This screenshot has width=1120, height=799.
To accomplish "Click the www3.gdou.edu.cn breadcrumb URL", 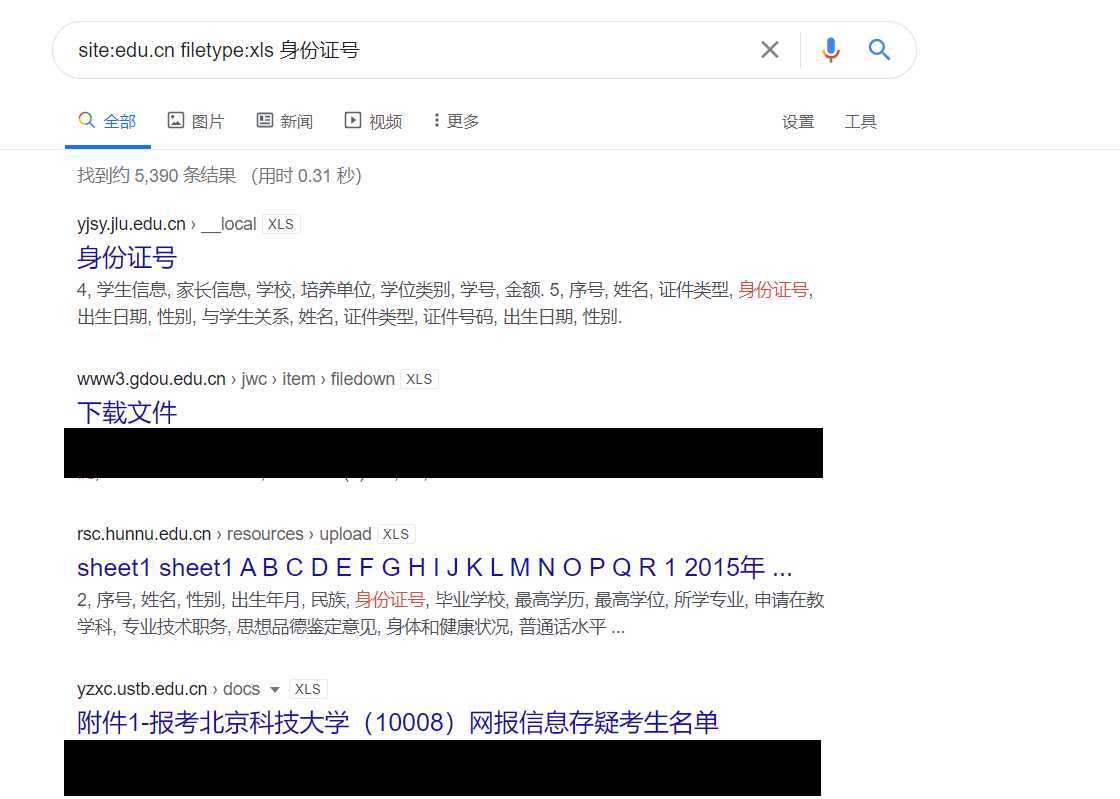I will [236, 379].
